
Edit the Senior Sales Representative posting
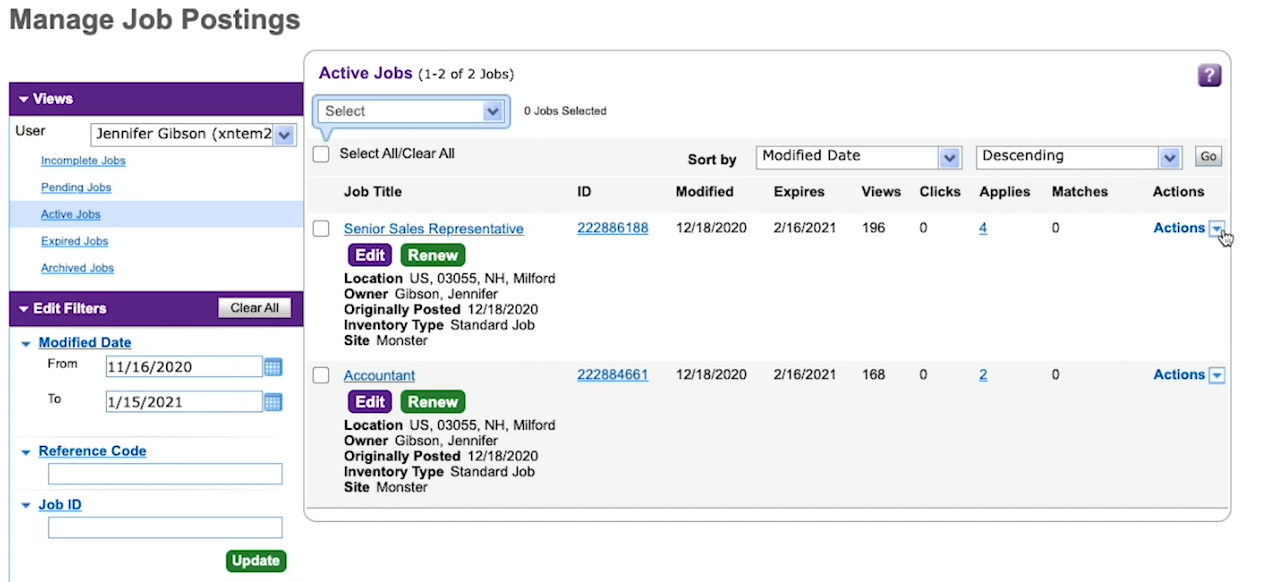[x=369, y=255]
